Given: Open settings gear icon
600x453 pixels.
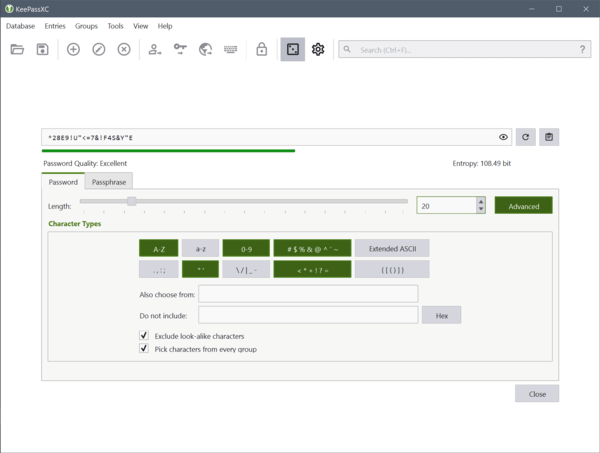Looking at the screenshot, I should [318, 49].
